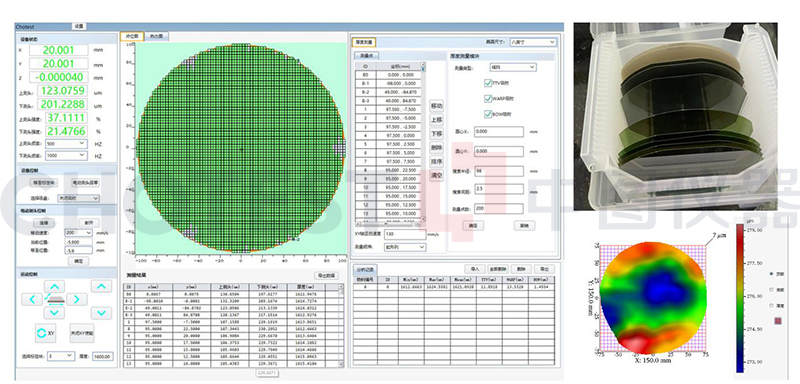Toggle the BOW checkbox
This screenshot has height=384, width=800.
coord(488,114)
